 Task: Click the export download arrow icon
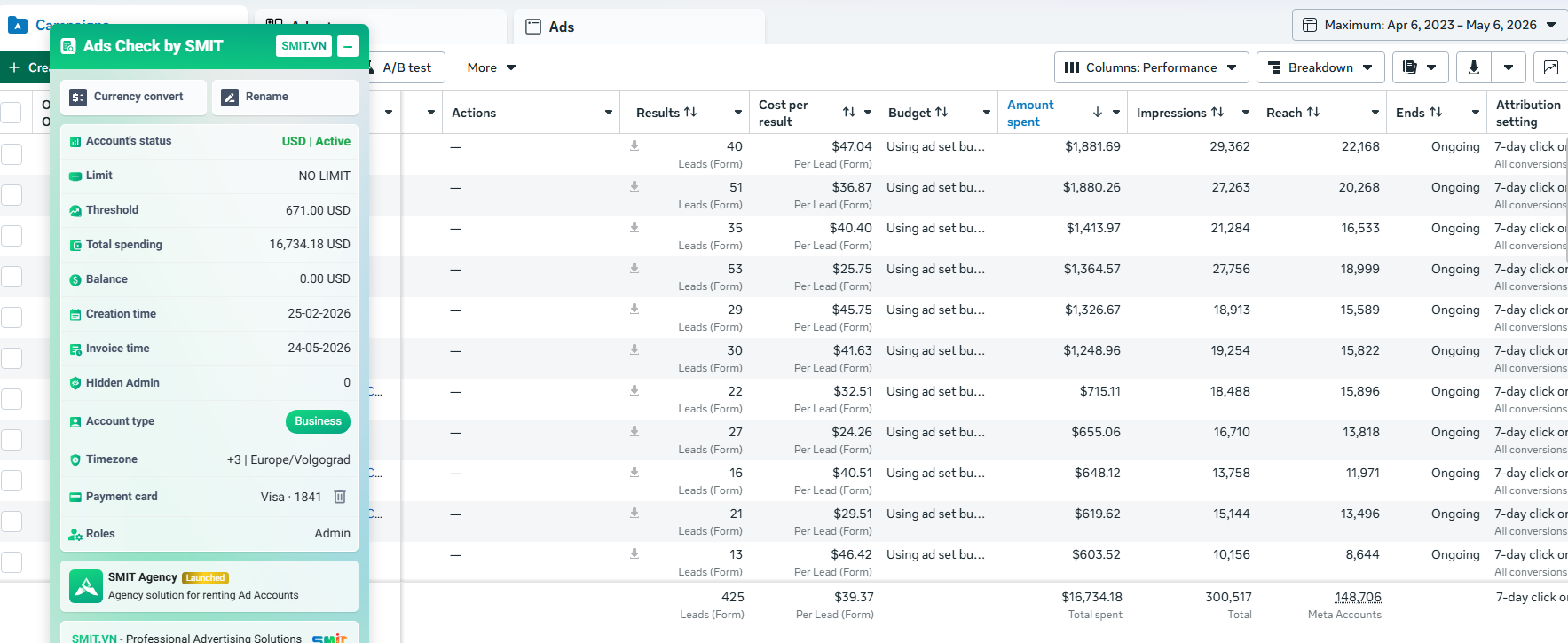(1474, 67)
